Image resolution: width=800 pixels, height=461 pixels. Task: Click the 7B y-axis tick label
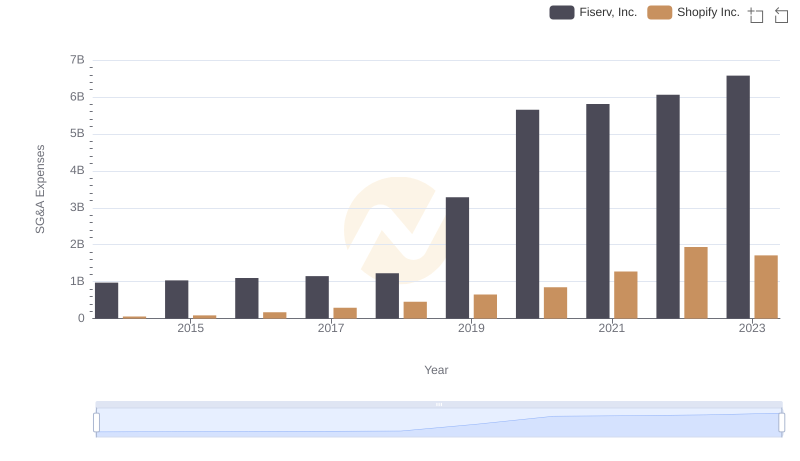(77, 60)
